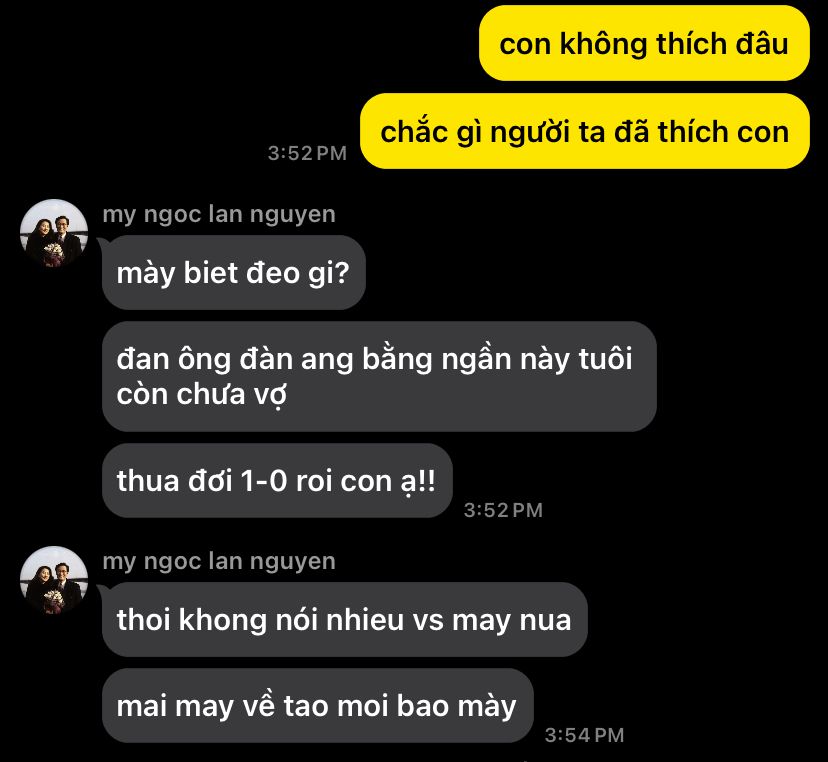Tap the first profile picture avatar
The width and height of the screenshot is (828, 762).
[x=54, y=232]
